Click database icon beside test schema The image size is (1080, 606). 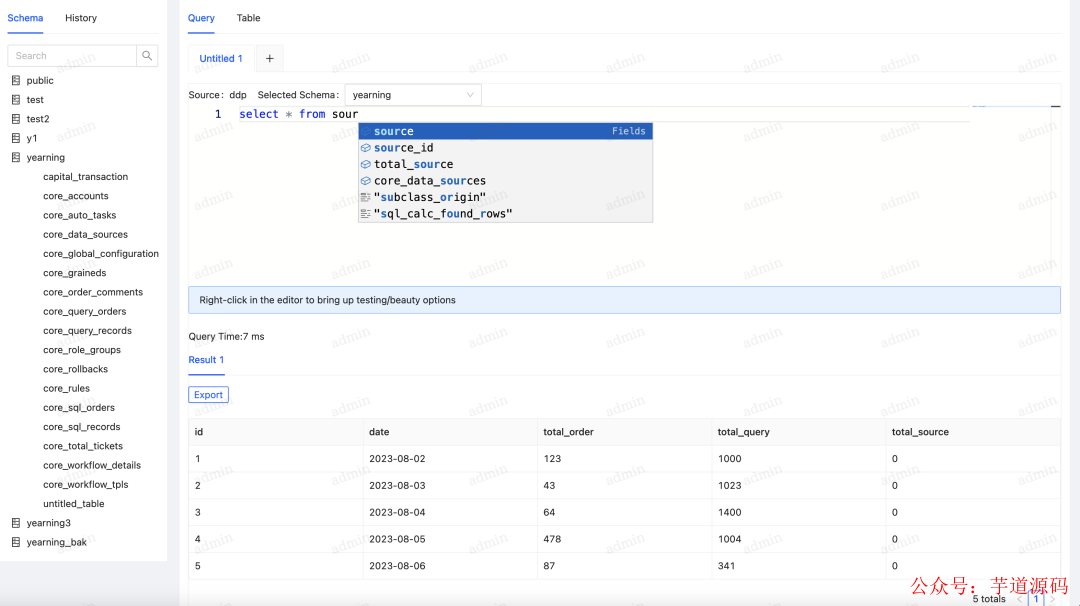[x=16, y=100]
